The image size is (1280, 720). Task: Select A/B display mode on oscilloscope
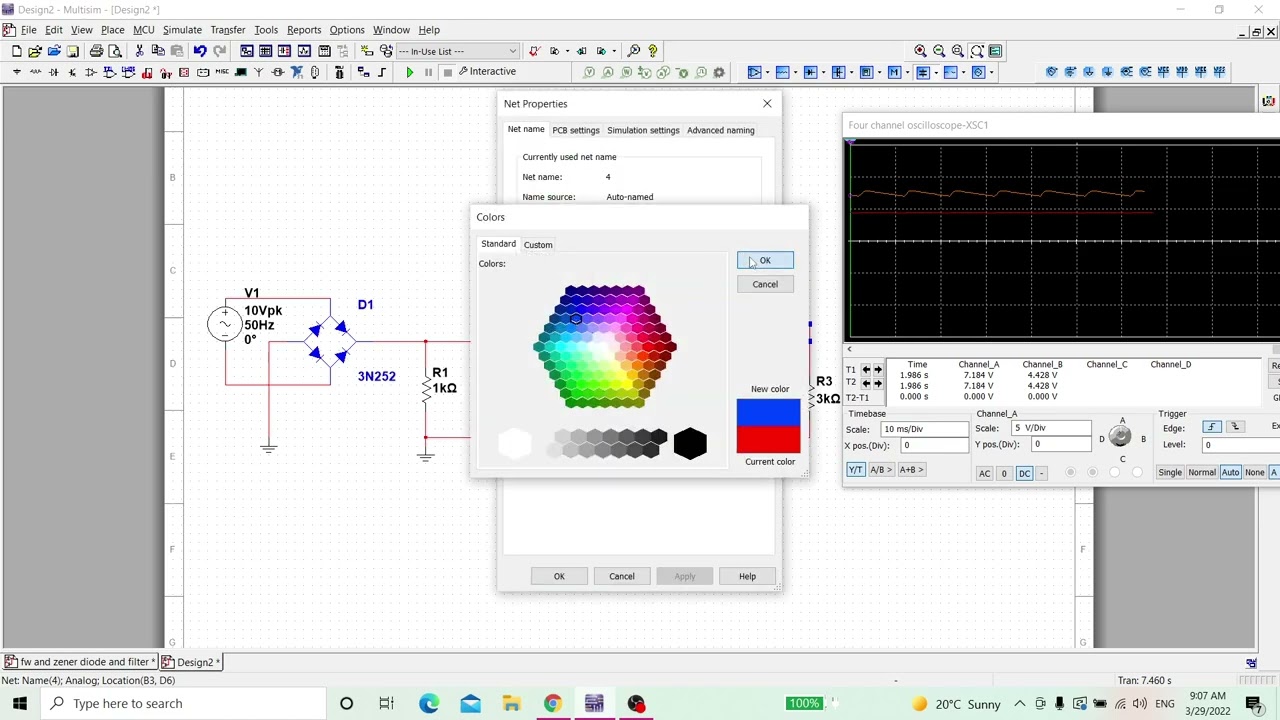coord(880,470)
